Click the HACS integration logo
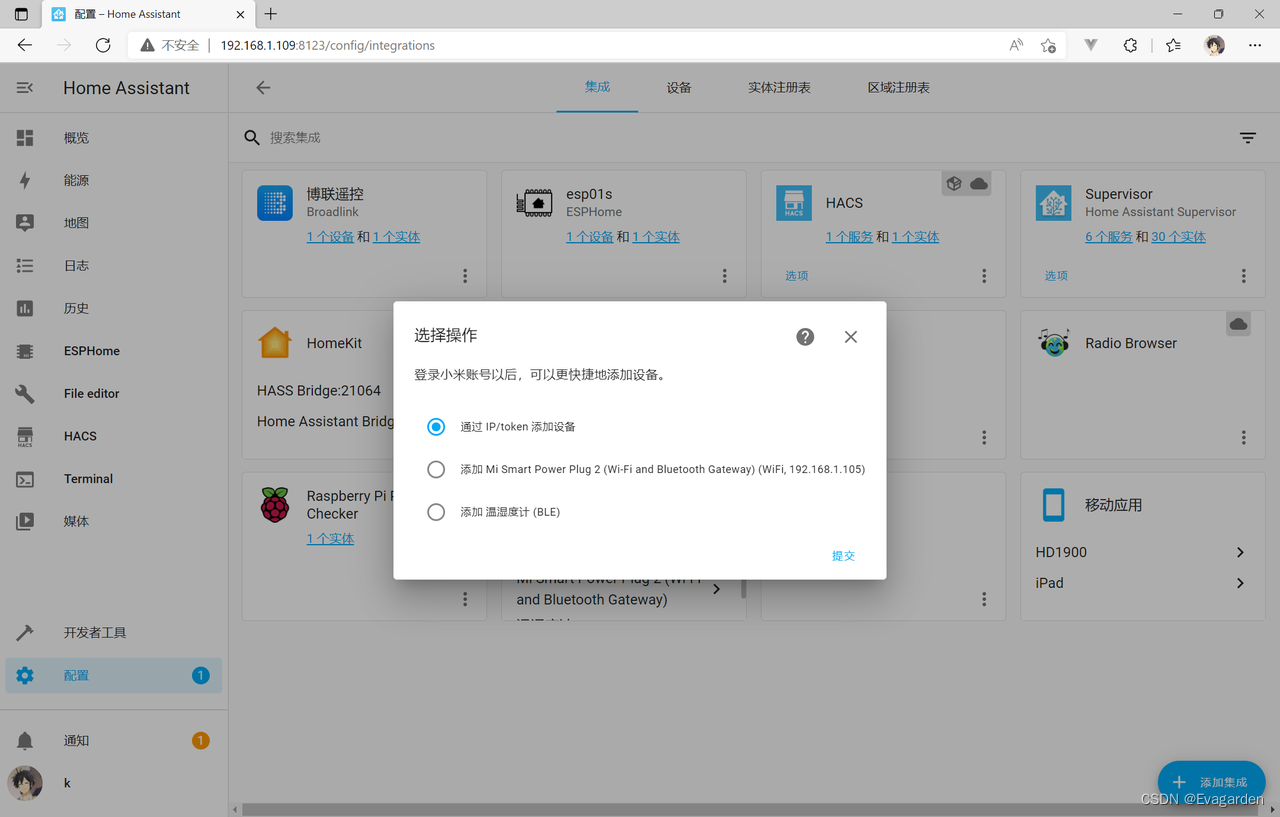Screen dimensions: 1280x817 pyautogui.click(x=794, y=203)
